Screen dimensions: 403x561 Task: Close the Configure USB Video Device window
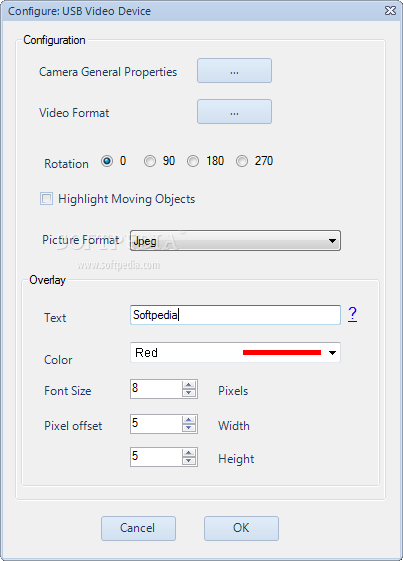(x=390, y=10)
